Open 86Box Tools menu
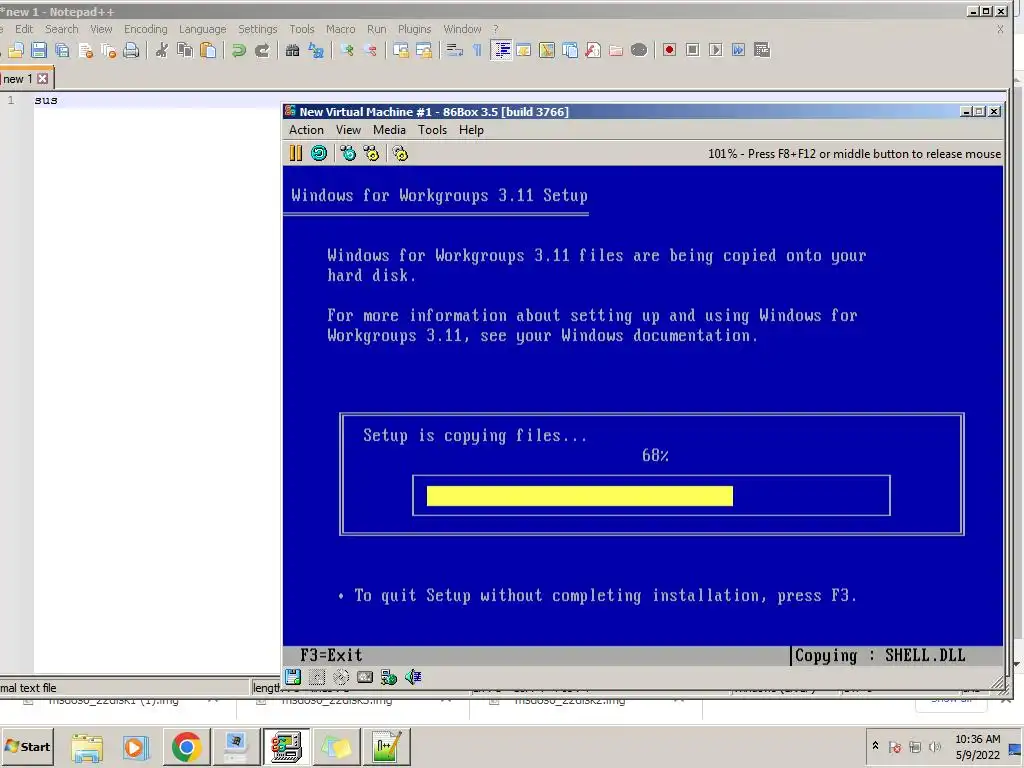The image size is (1024, 768). coord(432,130)
